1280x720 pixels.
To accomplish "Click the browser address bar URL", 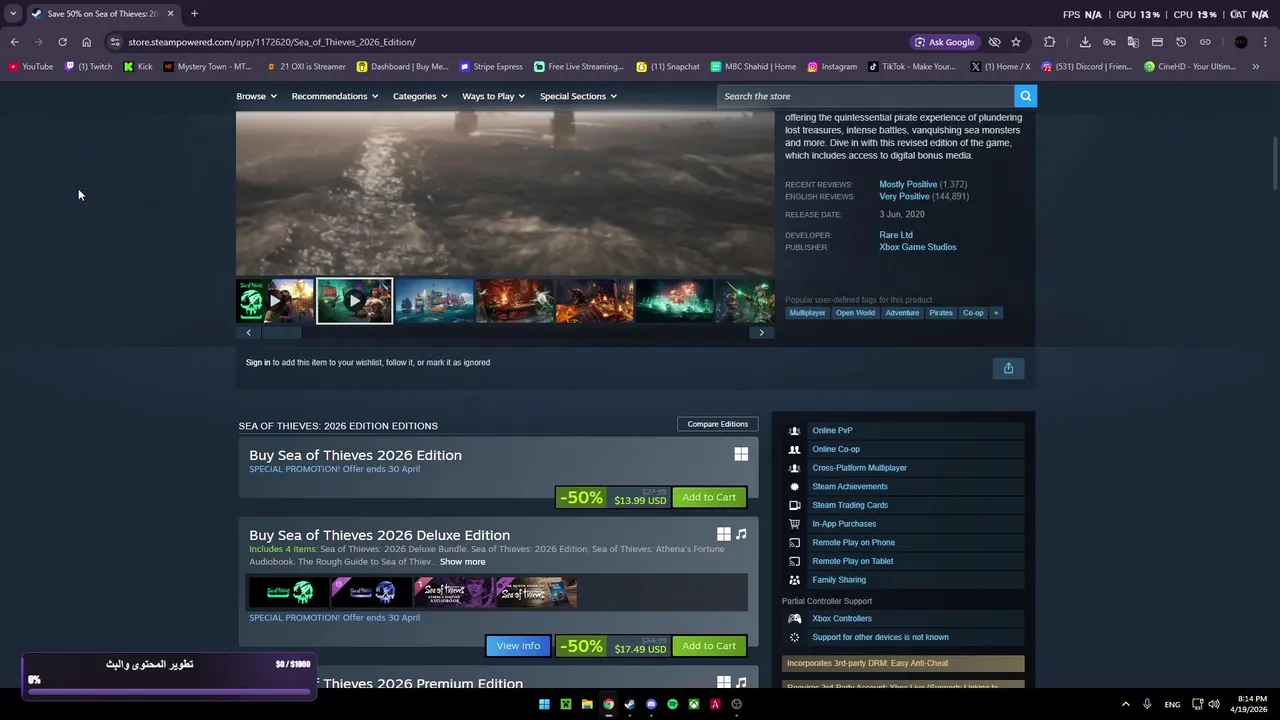I will [x=272, y=42].
